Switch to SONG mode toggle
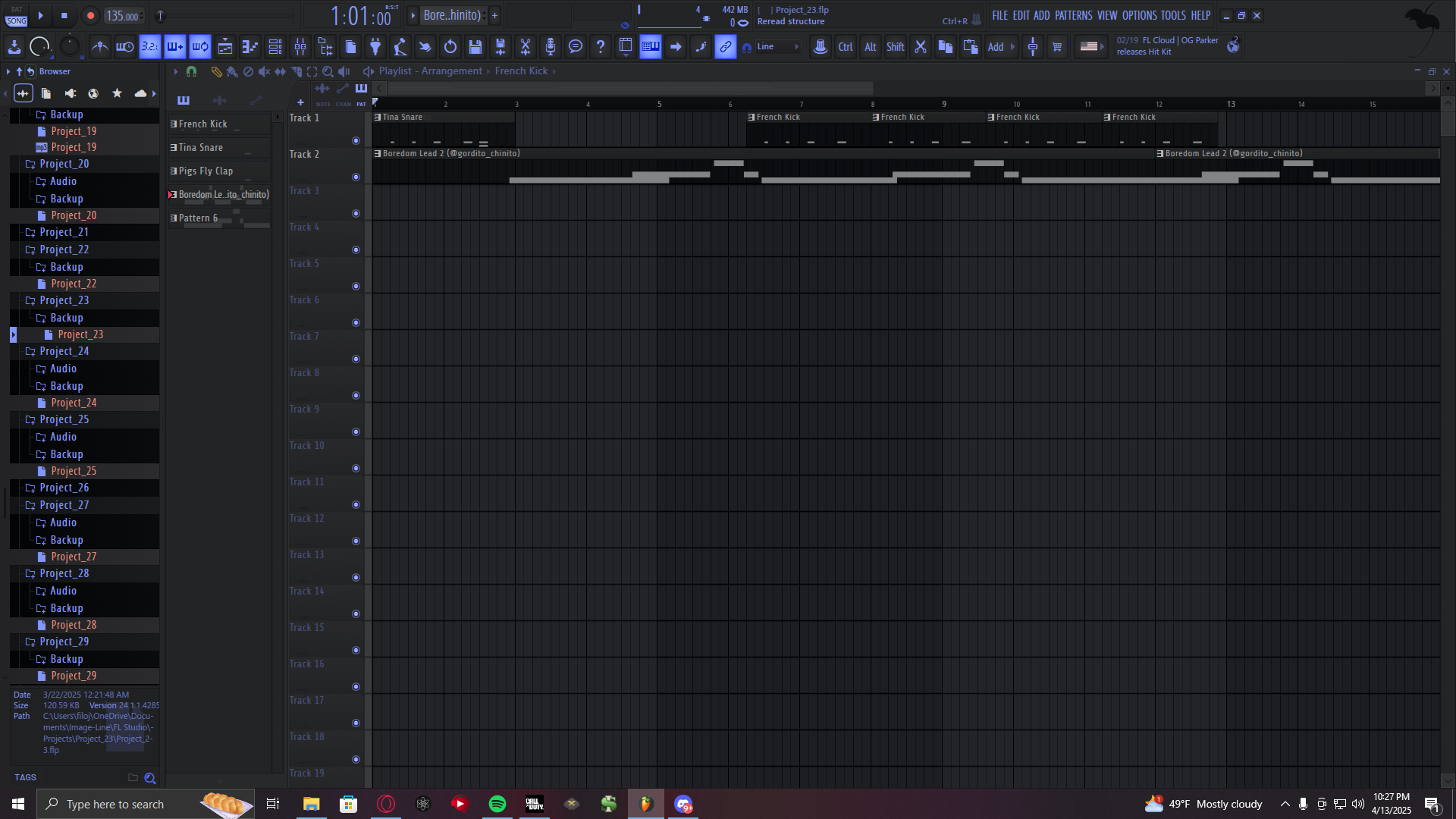Viewport: 1456px width, 819px height. coord(16,20)
